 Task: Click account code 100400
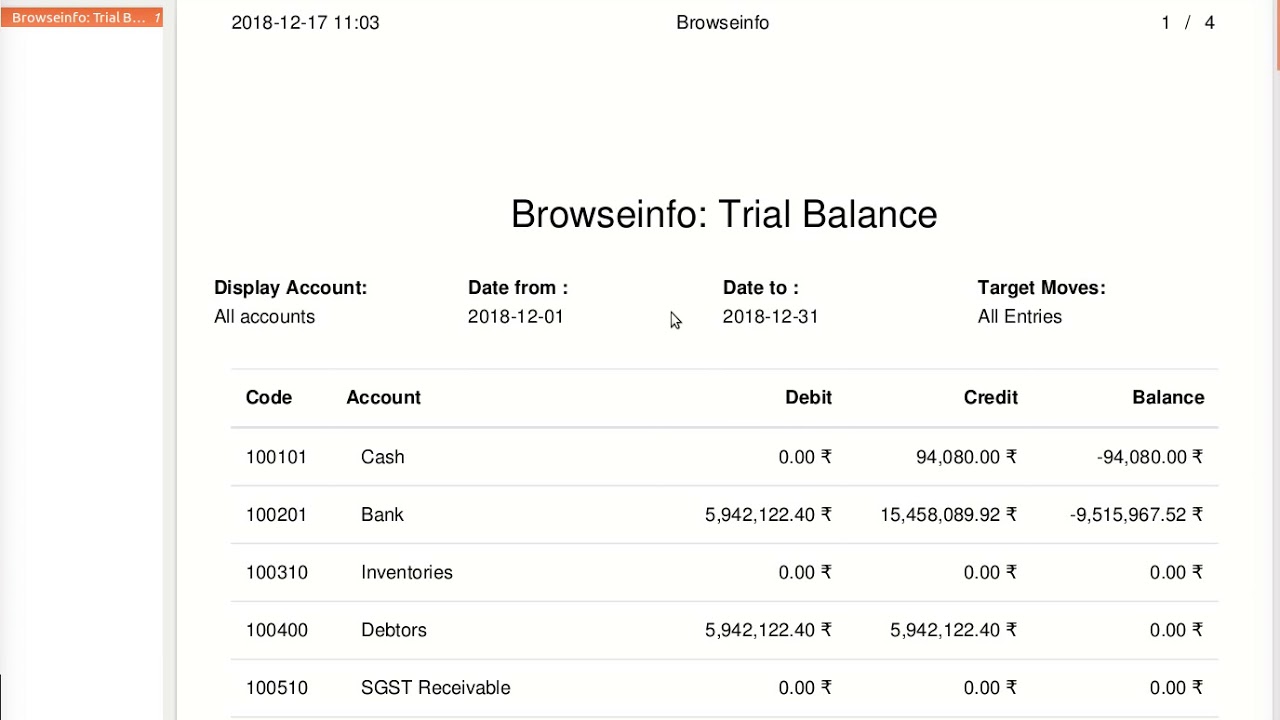pyautogui.click(x=277, y=630)
